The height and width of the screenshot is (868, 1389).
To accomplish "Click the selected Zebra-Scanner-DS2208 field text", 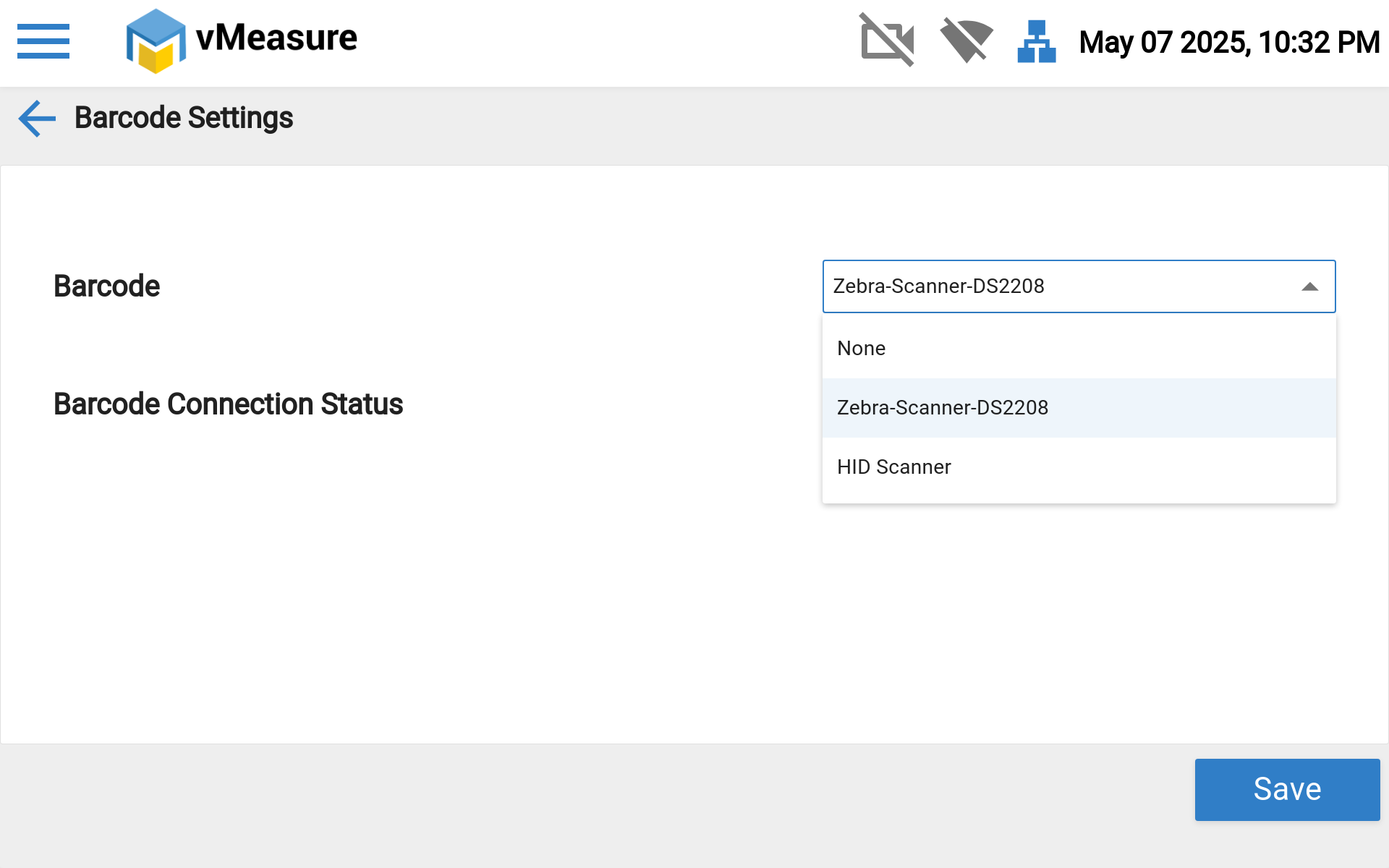I will pyautogui.click(x=938, y=286).
